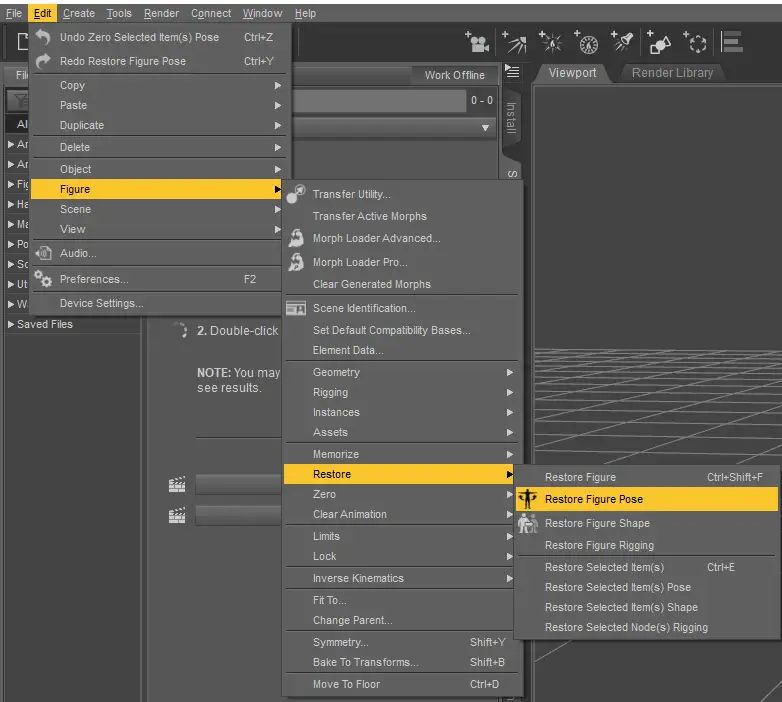Open the dropdown arrow below the search bar
This screenshot has height=702, width=782.
point(485,128)
